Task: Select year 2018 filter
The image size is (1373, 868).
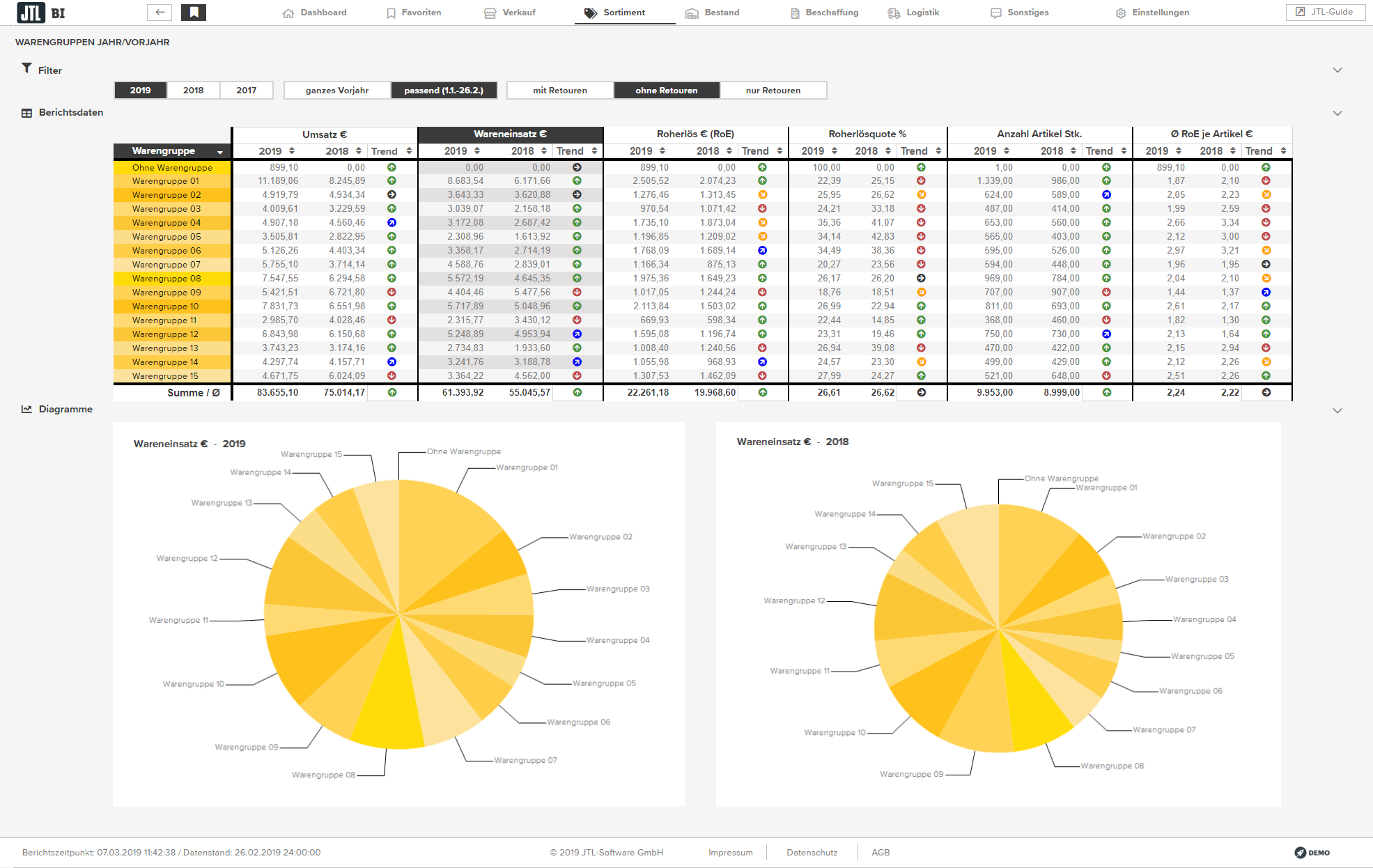Action: click(193, 91)
